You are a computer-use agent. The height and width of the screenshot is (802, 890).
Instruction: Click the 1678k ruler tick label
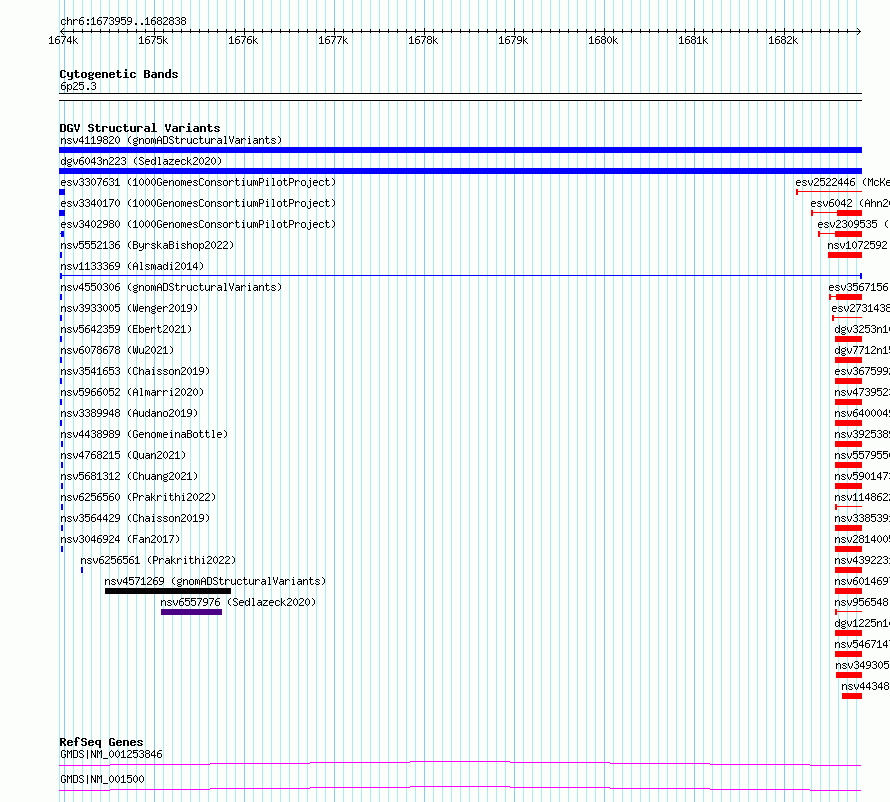[x=423, y=40]
